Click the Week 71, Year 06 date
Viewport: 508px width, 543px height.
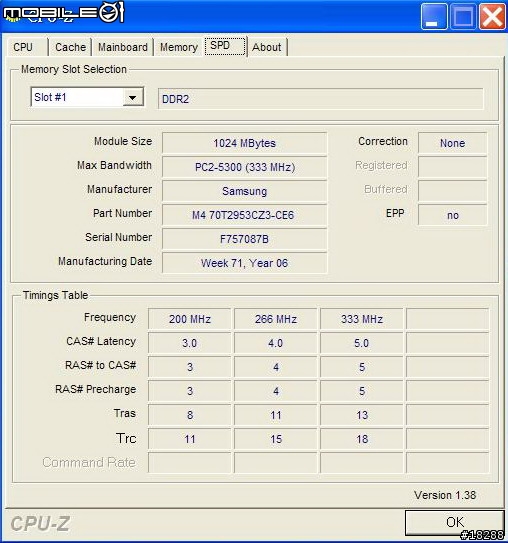[244, 263]
